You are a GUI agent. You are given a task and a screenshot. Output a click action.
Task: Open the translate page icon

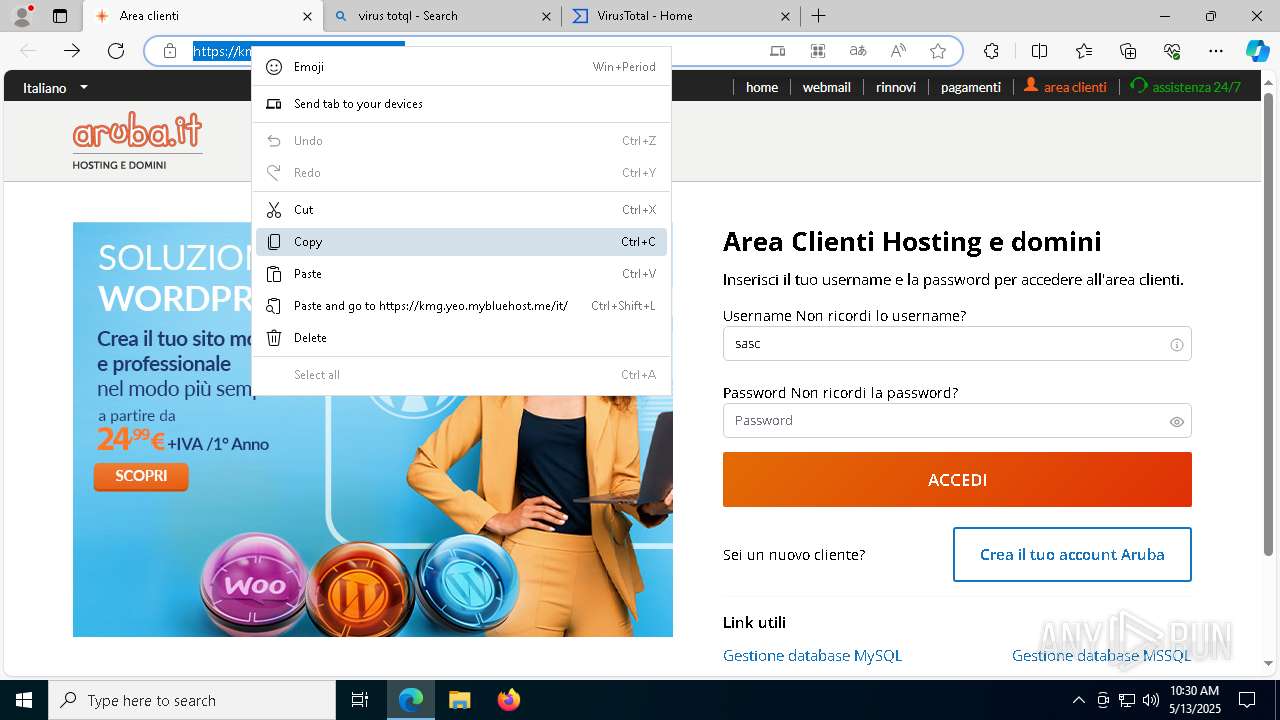tap(858, 51)
